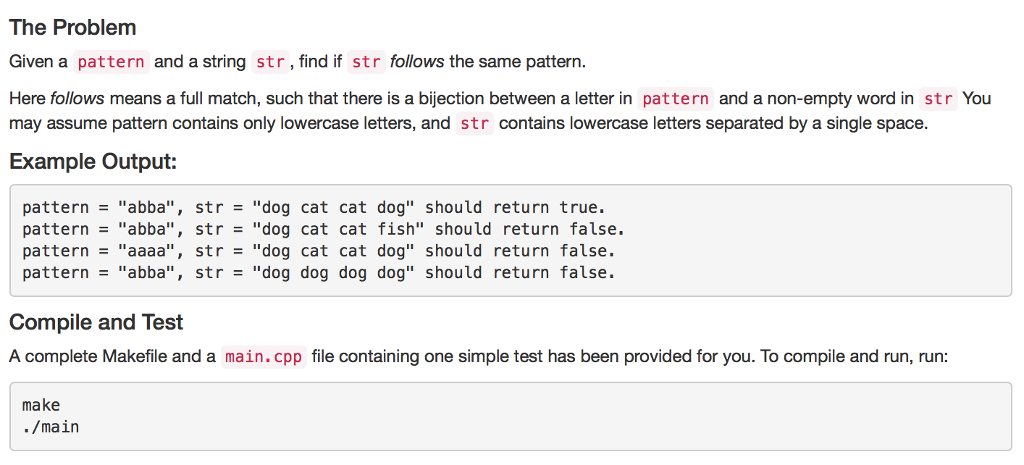1024x465 pixels.
Task: Click the "Example Output:" heading
Action: pyautogui.click(x=93, y=161)
